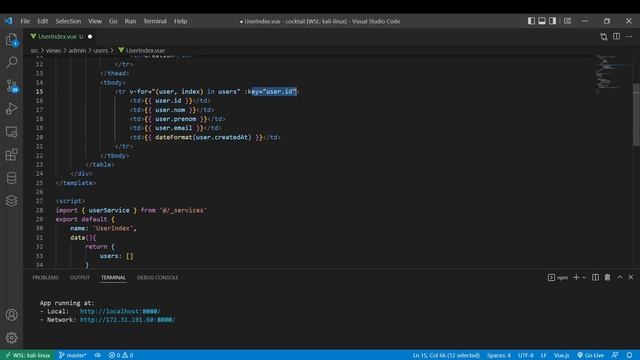Image resolution: width=640 pixels, height=360 pixels.
Task: Click the open changes compare icon
Action: 604,37
